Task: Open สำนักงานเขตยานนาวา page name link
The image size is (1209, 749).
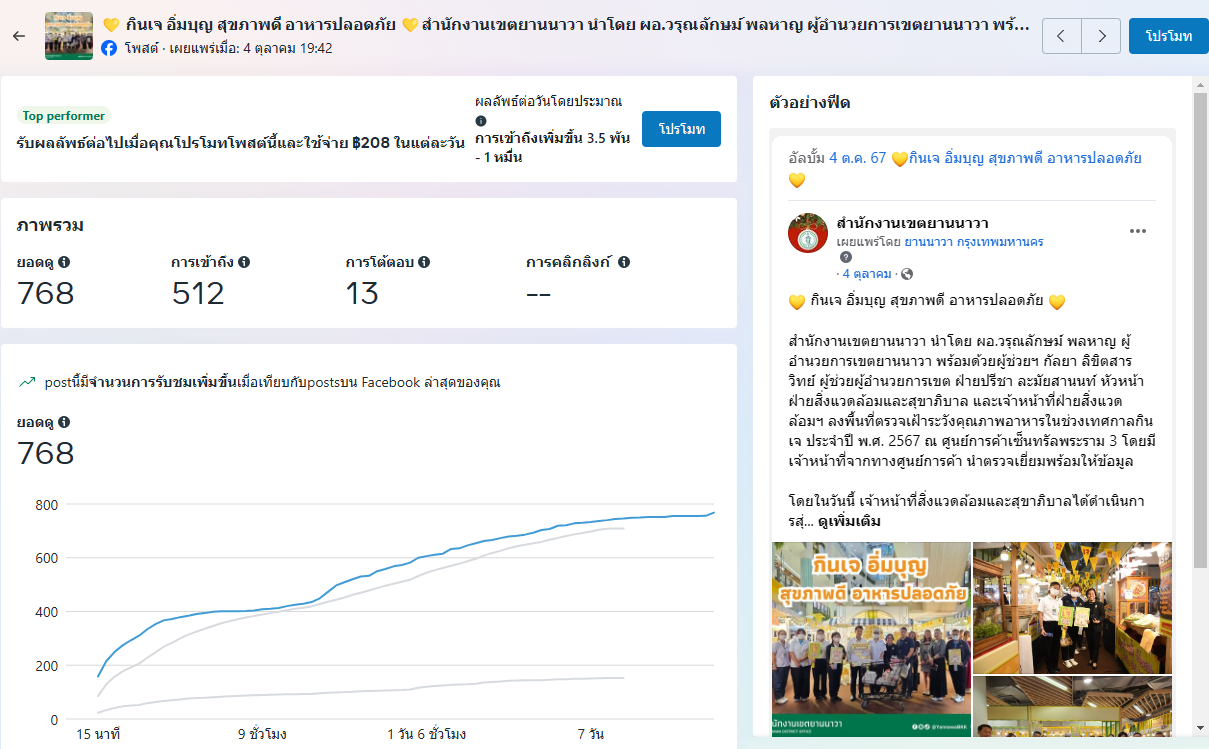Action: pos(912,222)
